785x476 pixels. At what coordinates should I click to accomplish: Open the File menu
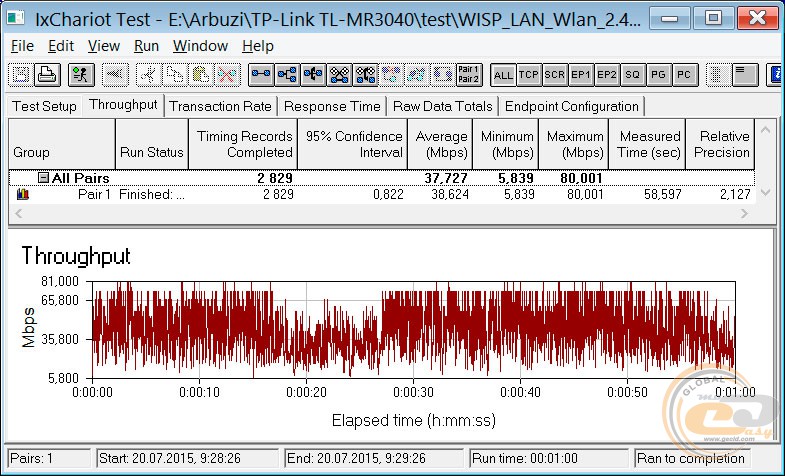tap(23, 46)
